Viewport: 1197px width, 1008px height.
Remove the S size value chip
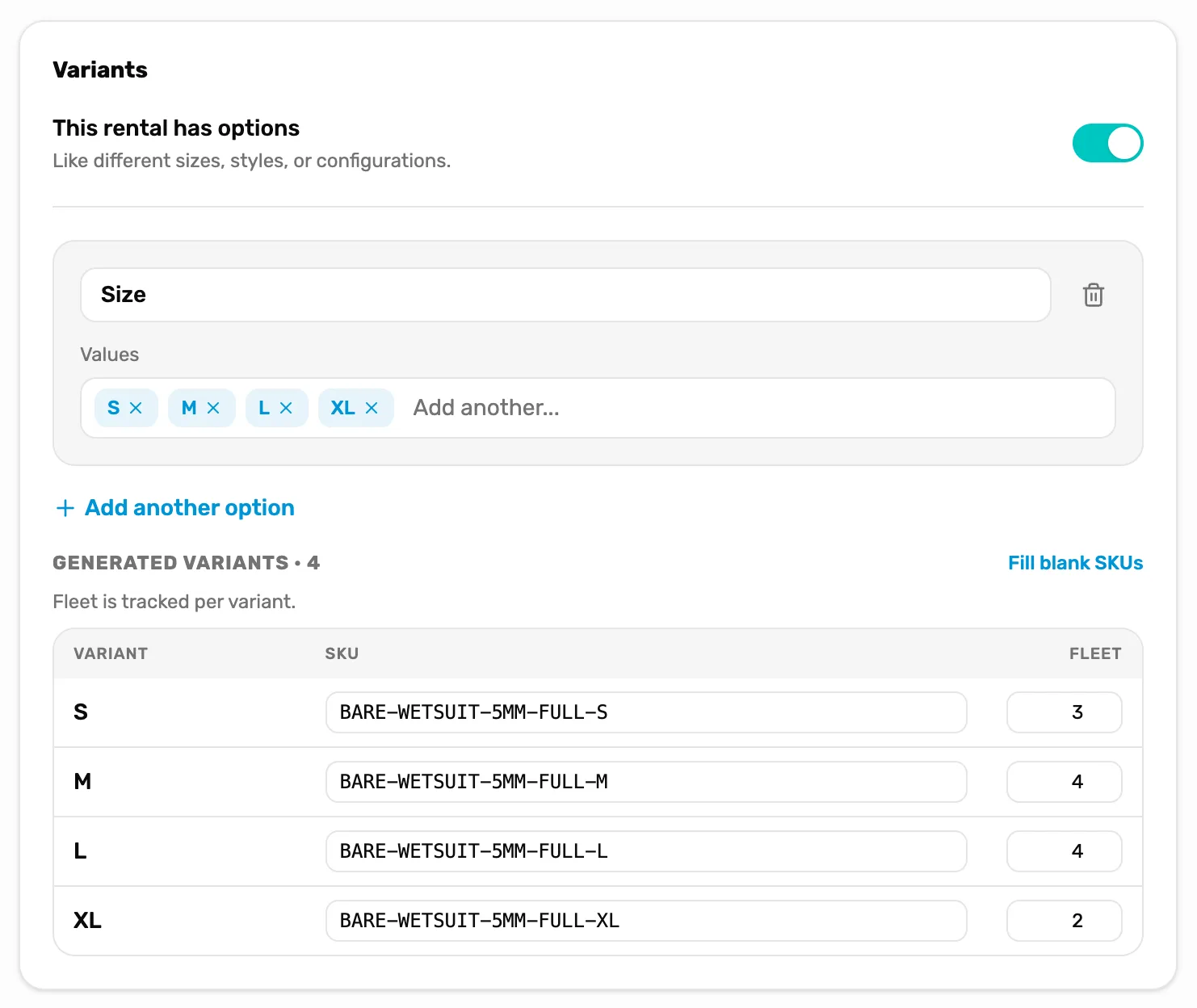click(x=136, y=408)
